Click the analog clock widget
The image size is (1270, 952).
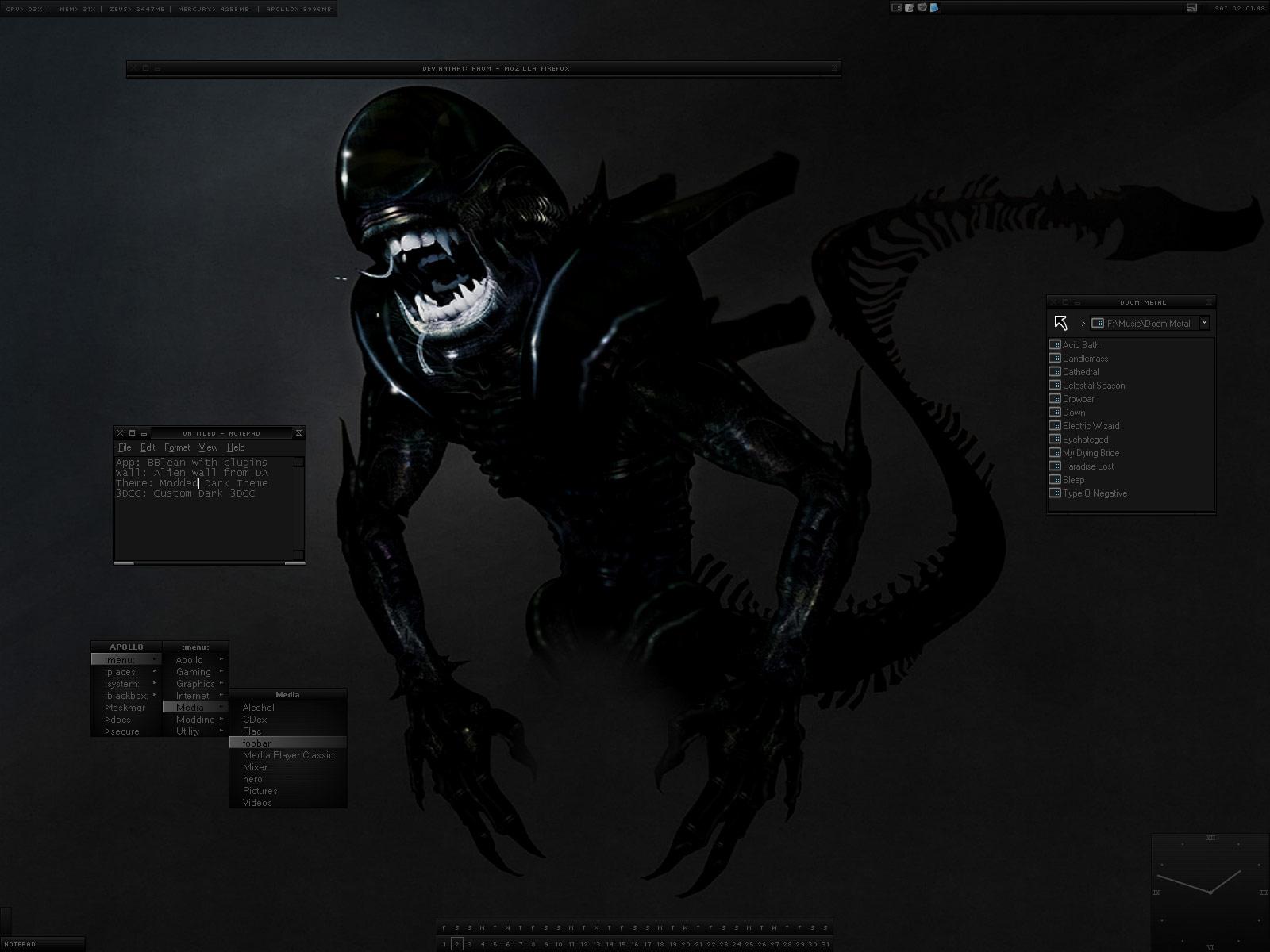tap(1210, 892)
